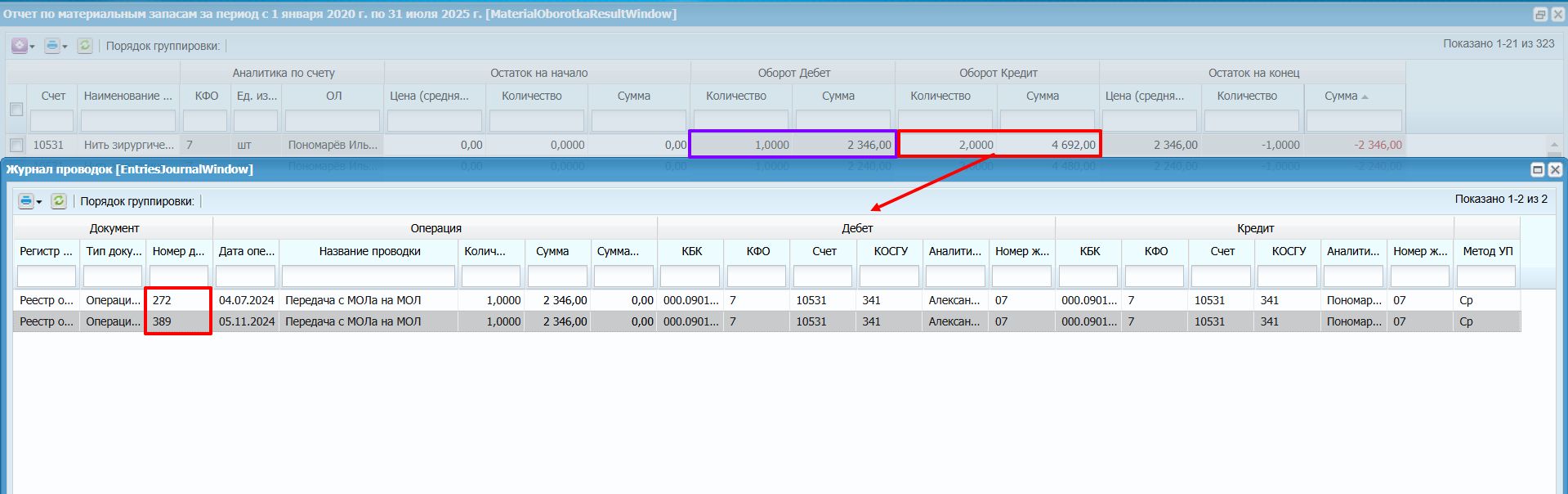This screenshot has width=1568, height=494.
Task: Click the Регистр filter field in journal
Action: pyautogui.click(x=47, y=276)
